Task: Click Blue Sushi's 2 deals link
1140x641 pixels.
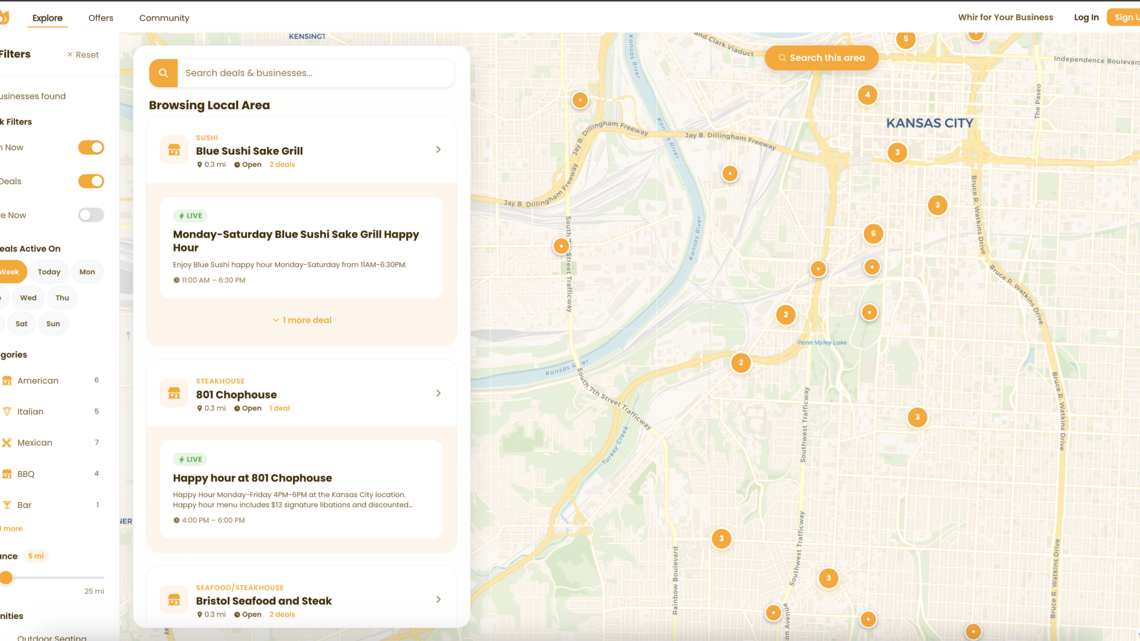Action: tap(282, 165)
